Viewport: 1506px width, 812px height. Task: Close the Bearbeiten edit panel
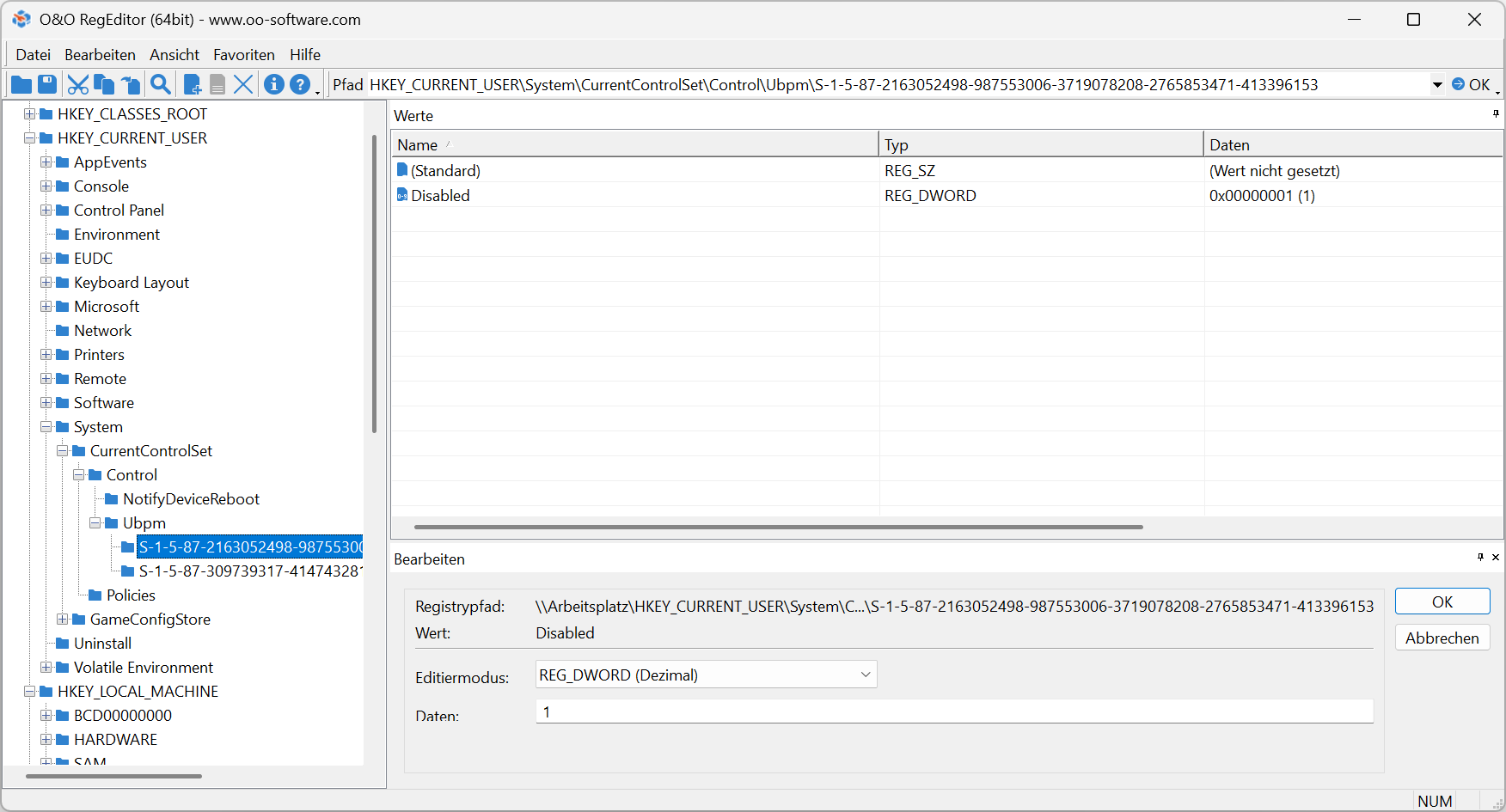point(1496,558)
